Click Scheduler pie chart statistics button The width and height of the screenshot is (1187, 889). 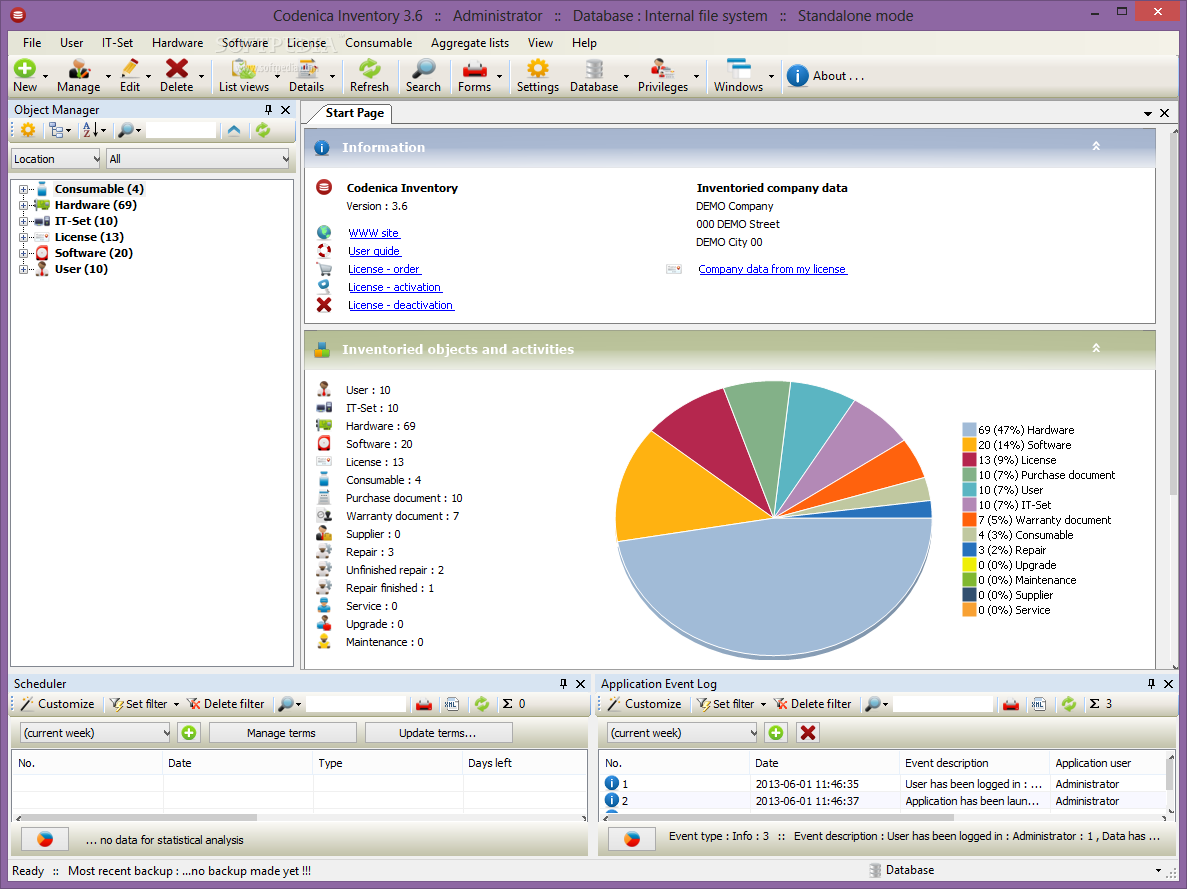[45, 839]
